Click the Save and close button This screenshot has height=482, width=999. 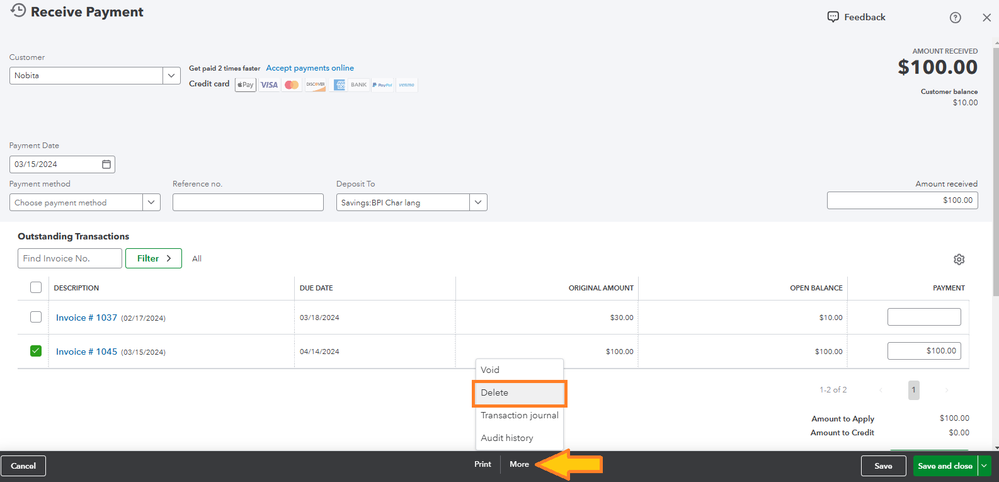(x=945, y=466)
